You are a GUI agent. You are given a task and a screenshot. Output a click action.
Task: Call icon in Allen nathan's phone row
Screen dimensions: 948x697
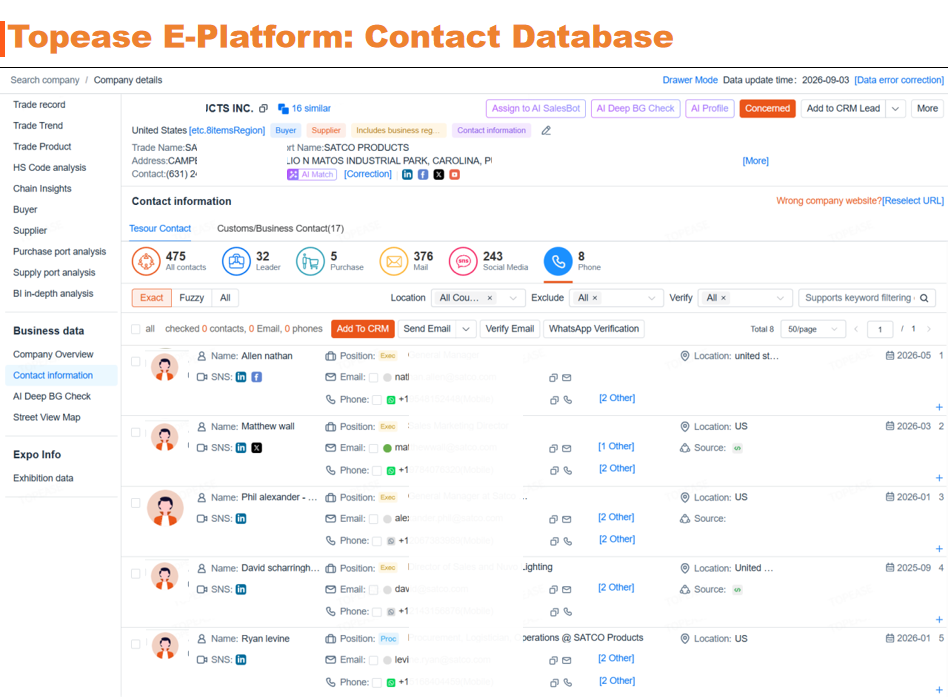tap(568, 400)
